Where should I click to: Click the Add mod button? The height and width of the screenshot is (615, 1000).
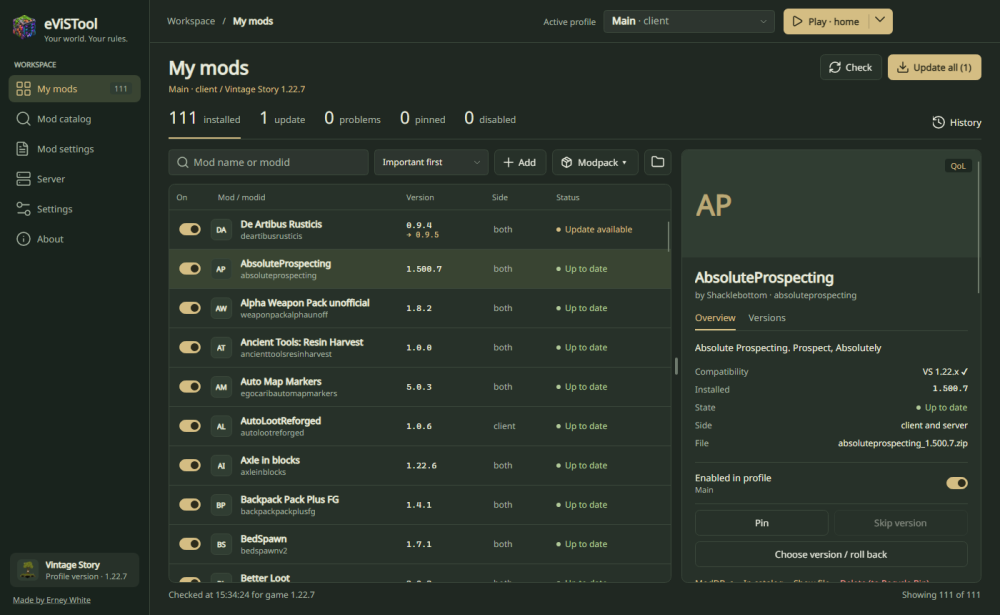pos(520,162)
